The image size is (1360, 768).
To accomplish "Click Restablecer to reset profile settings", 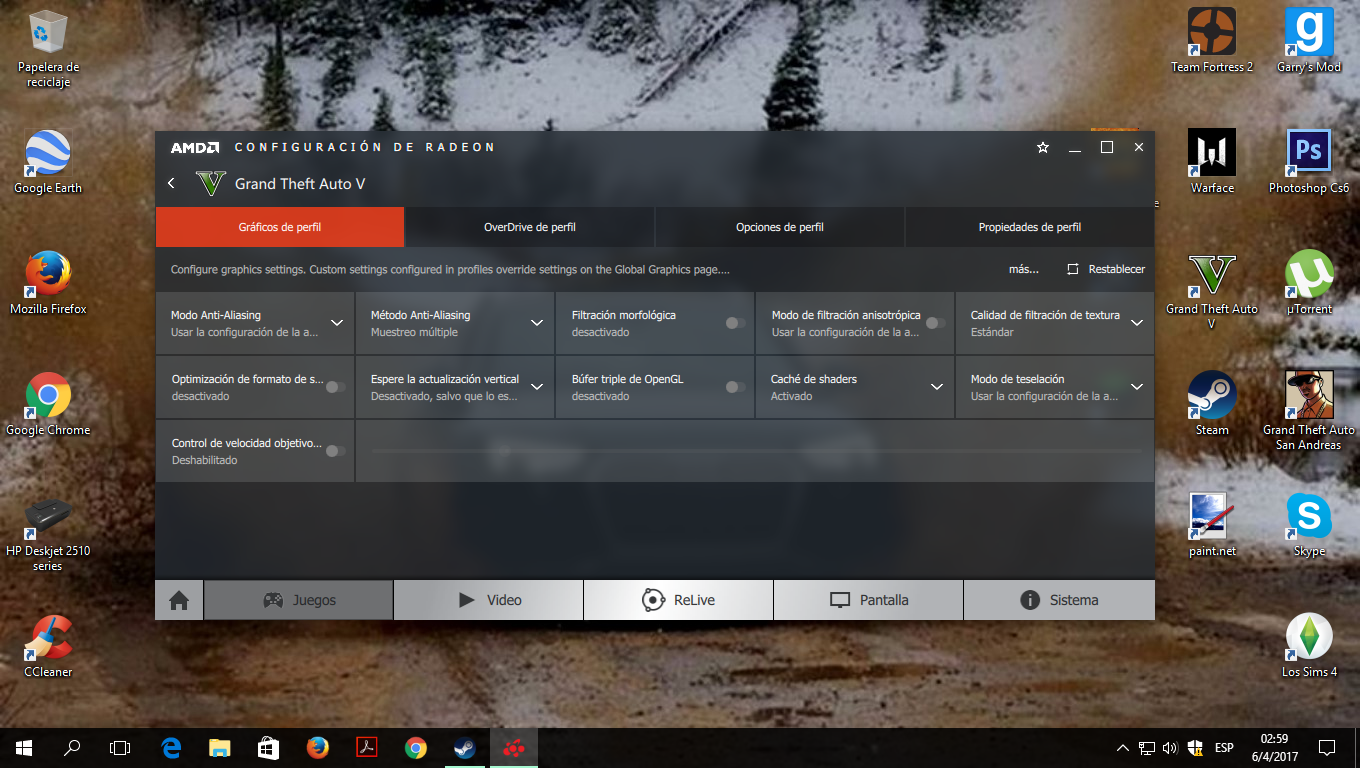I will (1106, 269).
